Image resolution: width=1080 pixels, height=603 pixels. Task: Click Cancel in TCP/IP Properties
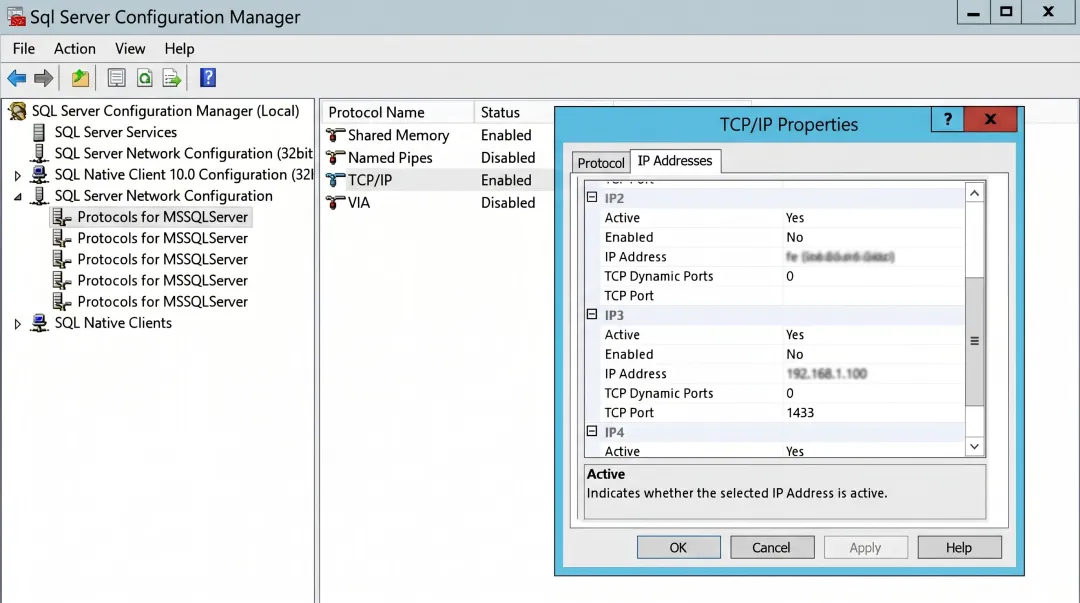click(771, 547)
